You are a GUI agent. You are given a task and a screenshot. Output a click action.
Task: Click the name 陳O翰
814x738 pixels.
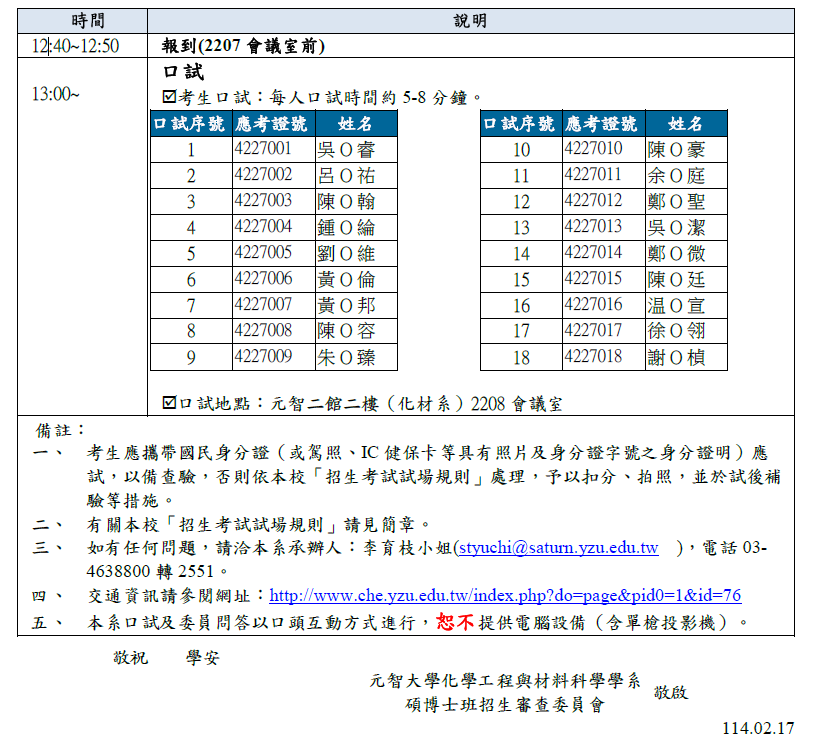[346, 202]
